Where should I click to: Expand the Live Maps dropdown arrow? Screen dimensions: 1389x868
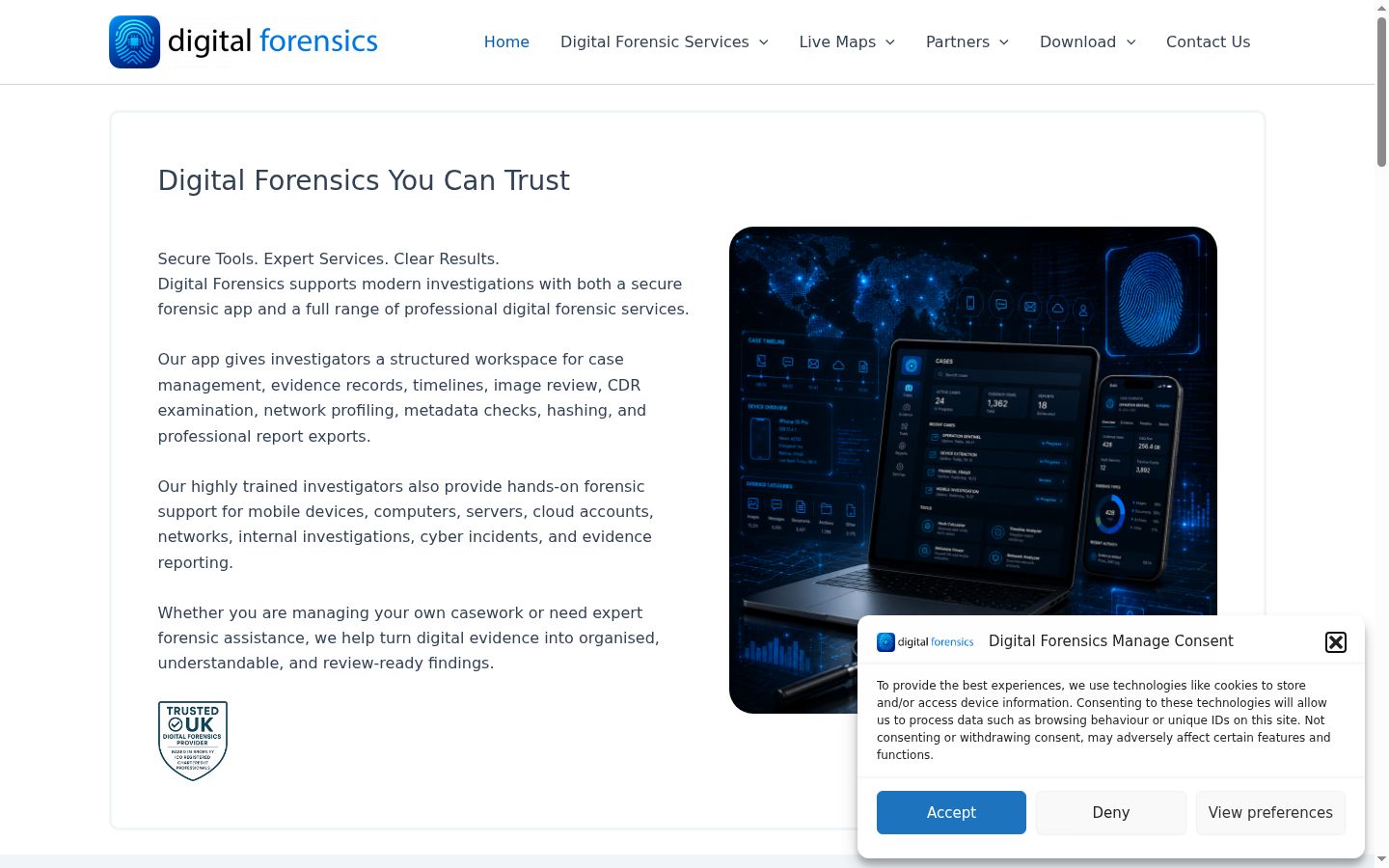tap(890, 42)
